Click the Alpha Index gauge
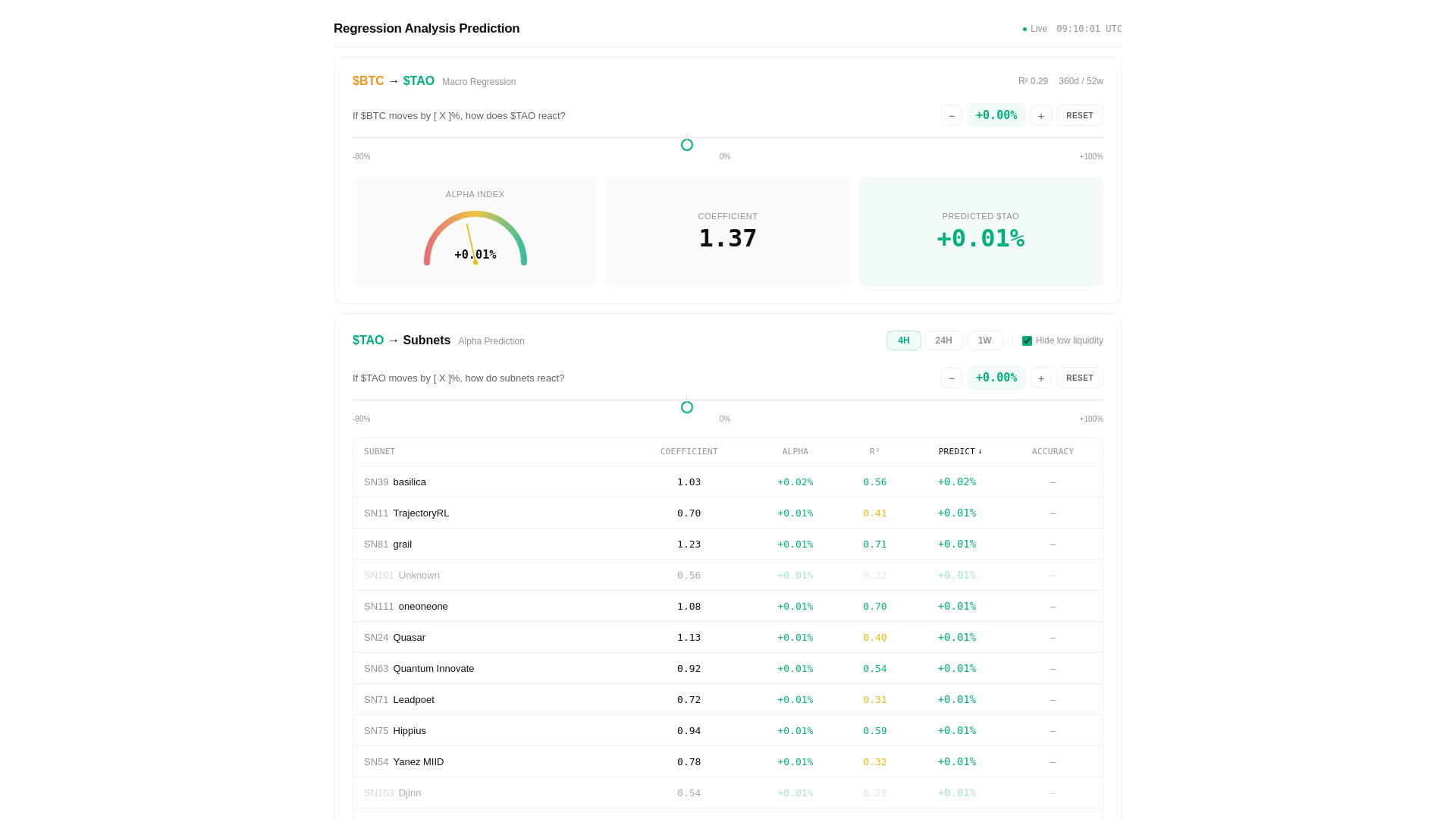This screenshot has height=819, width=1456. (x=475, y=238)
